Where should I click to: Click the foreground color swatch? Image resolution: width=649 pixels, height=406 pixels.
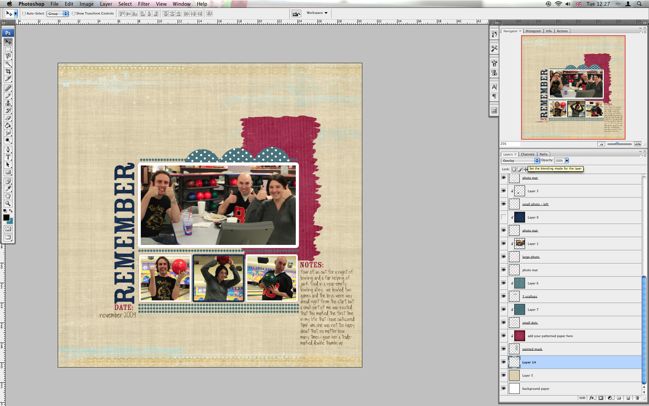pos(6,217)
